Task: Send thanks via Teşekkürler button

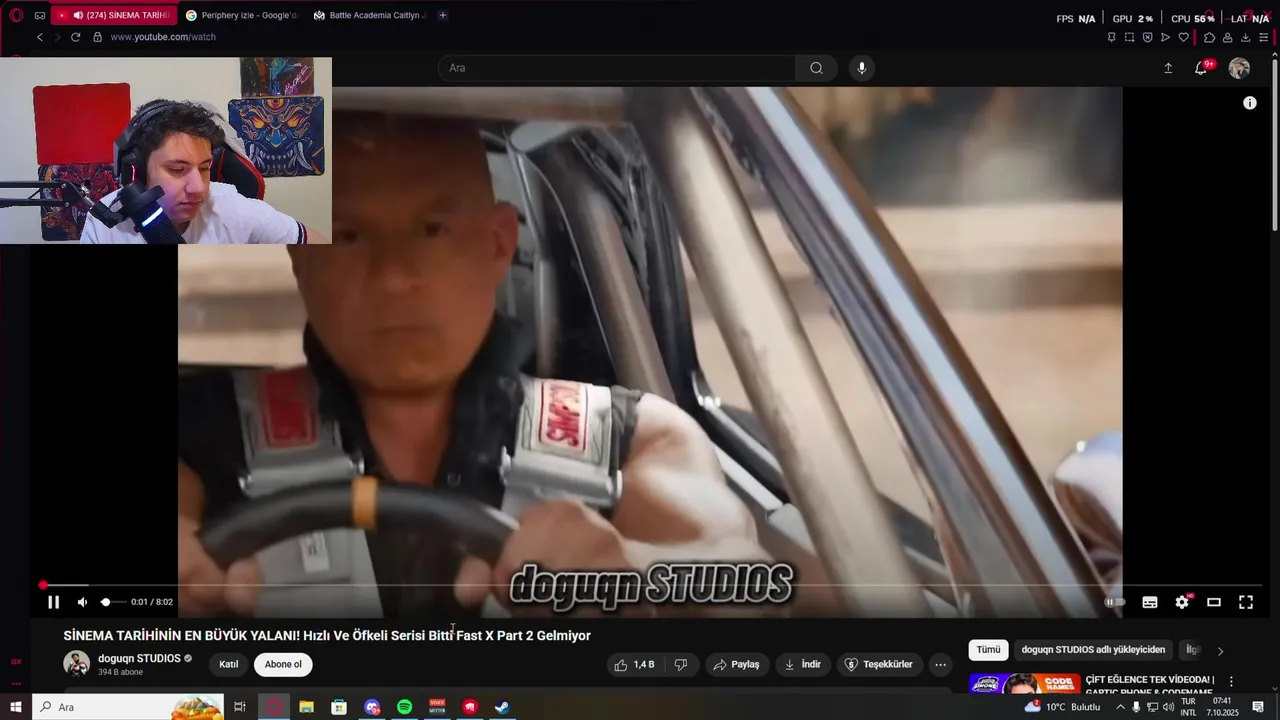Action: [878, 664]
